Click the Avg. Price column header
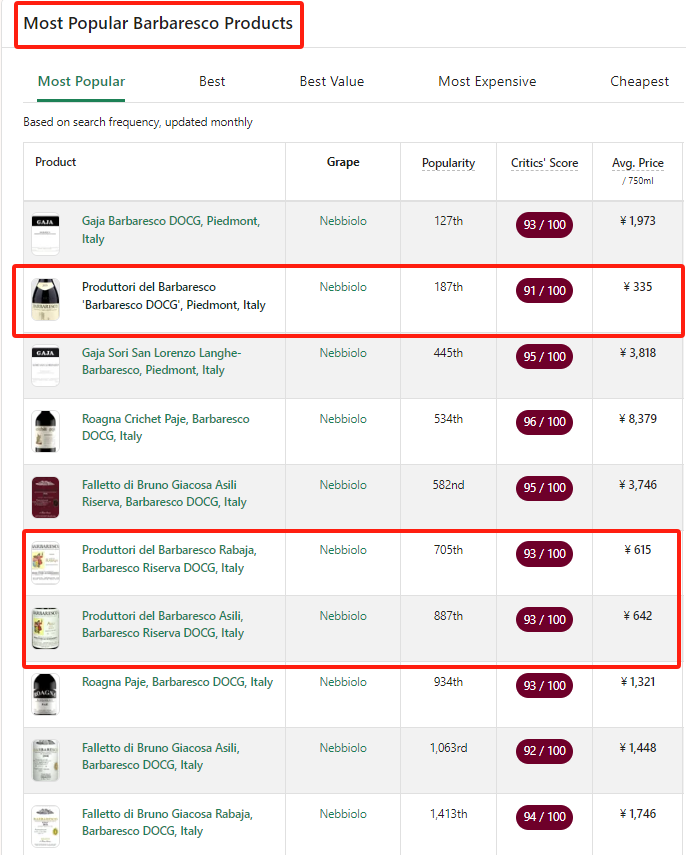Viewport: 686px width, 855px height. click(637, 162)
